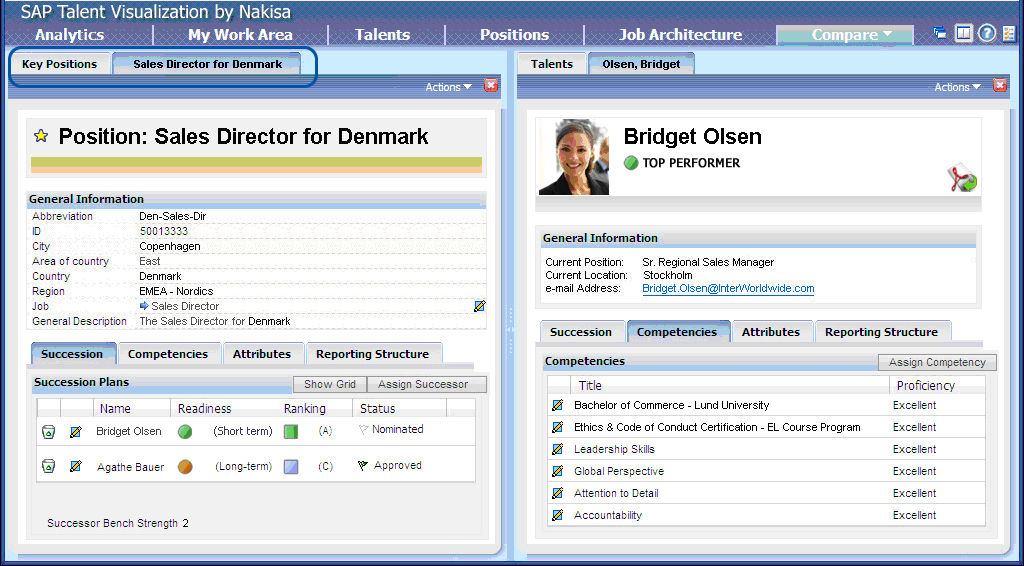The height and width of the screenshot is (566, 1024).
Task: Edit Accountability competency pencil icon
Action: pyautogui.click(x=558, y=515)
